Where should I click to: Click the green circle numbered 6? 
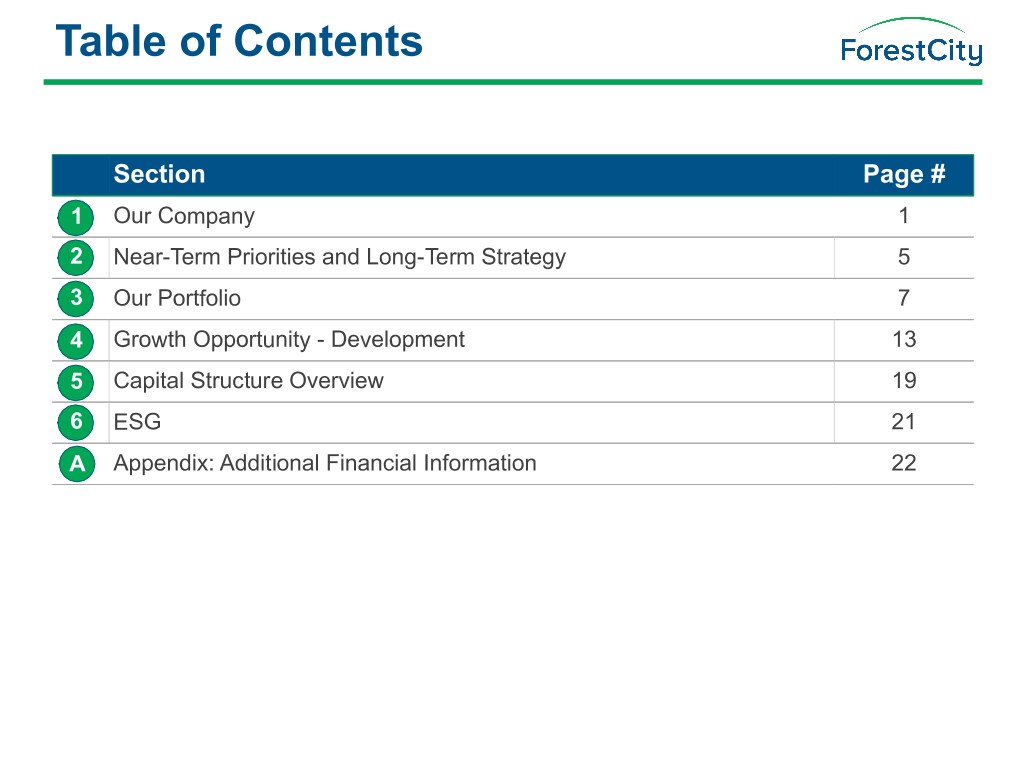click(x=76, y=422)
